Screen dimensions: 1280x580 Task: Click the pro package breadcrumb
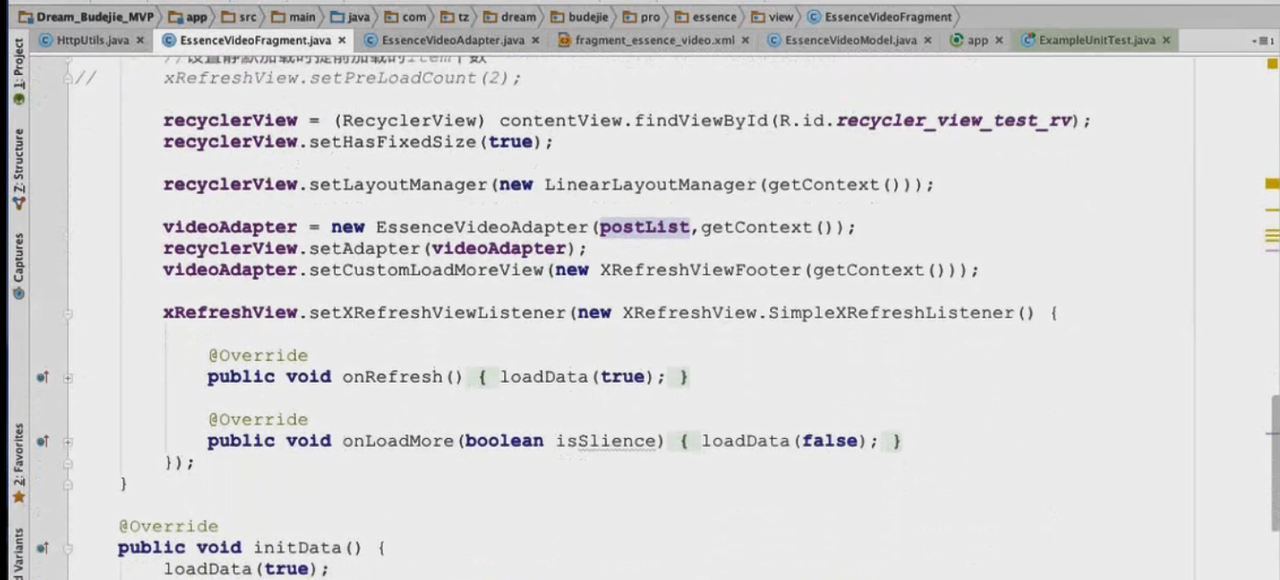pyautogui.click(x=642, y=17)
